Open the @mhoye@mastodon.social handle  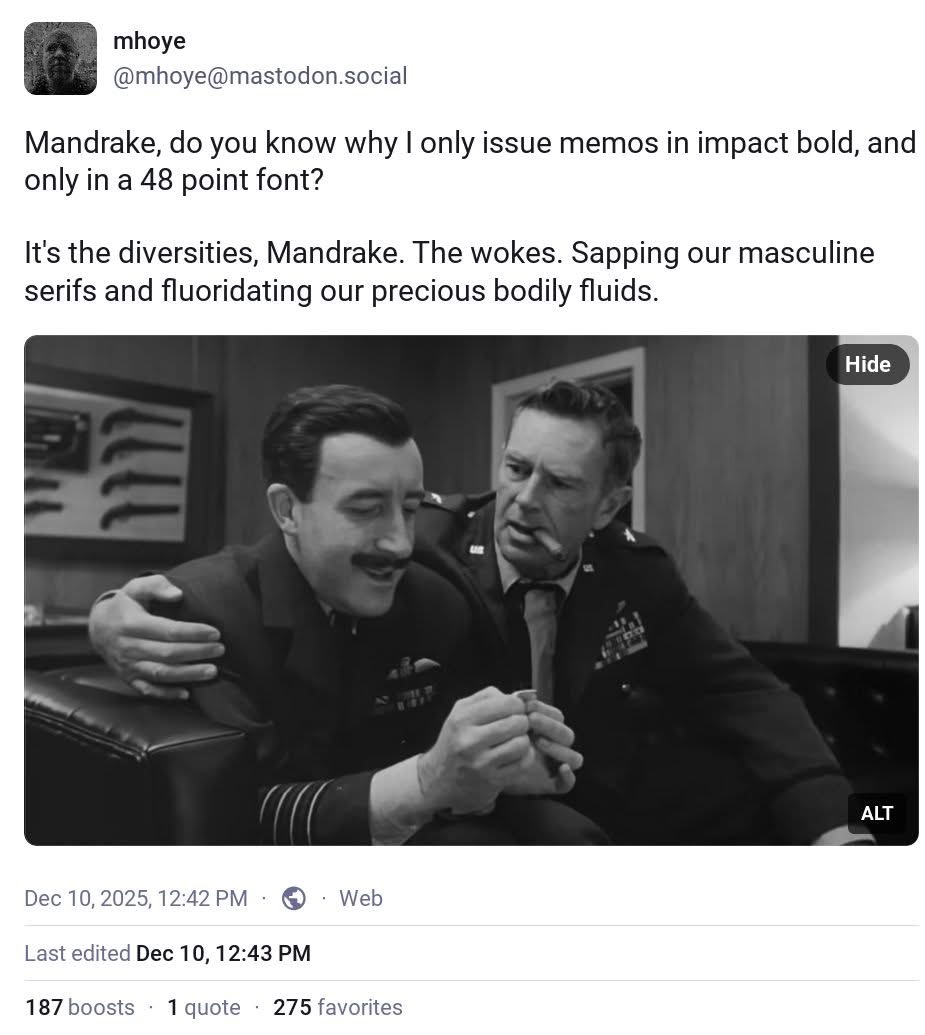(260, 76)
